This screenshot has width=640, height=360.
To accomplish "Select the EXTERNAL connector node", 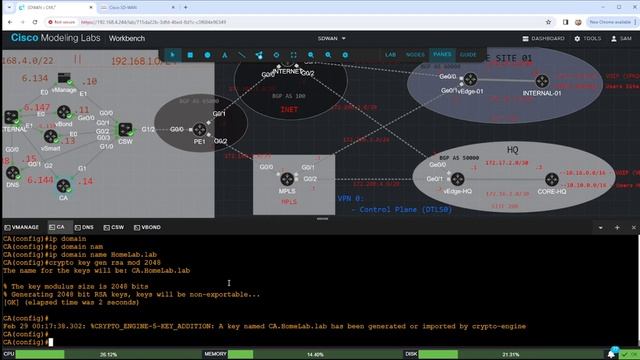I will 11,118.
